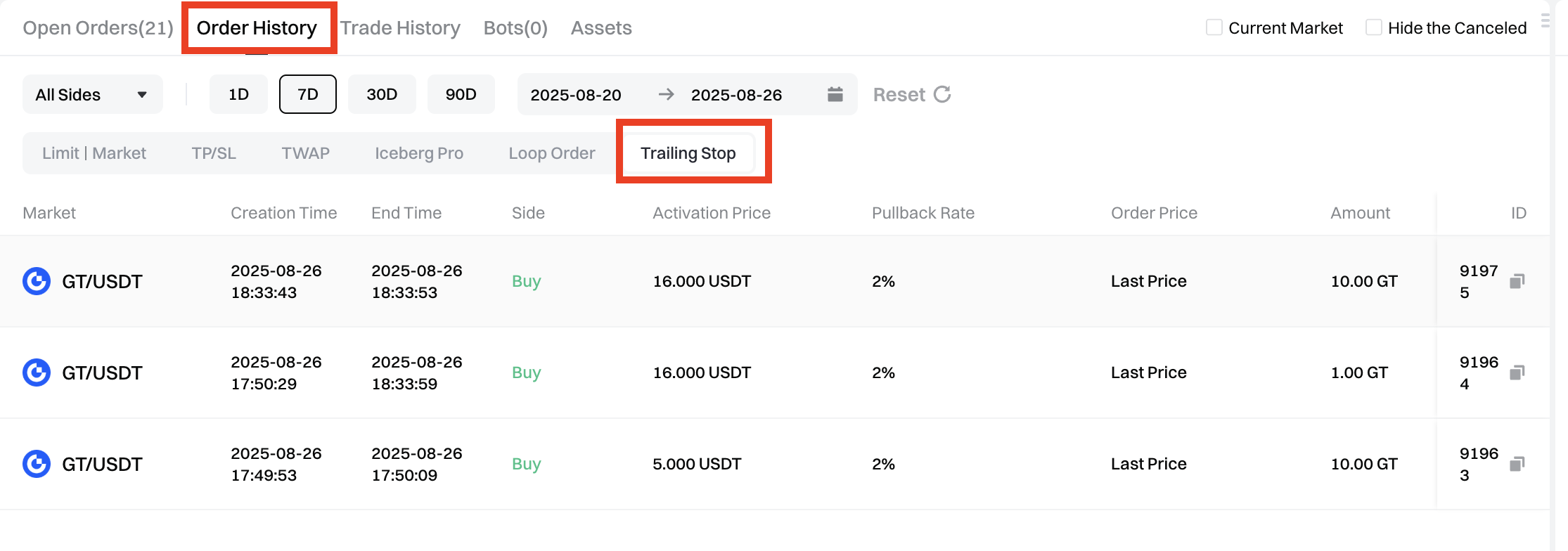The width and height of the screenshot is (1568, 551).
Task: Click the Reset refresh icon
Action: click(942, 94)
